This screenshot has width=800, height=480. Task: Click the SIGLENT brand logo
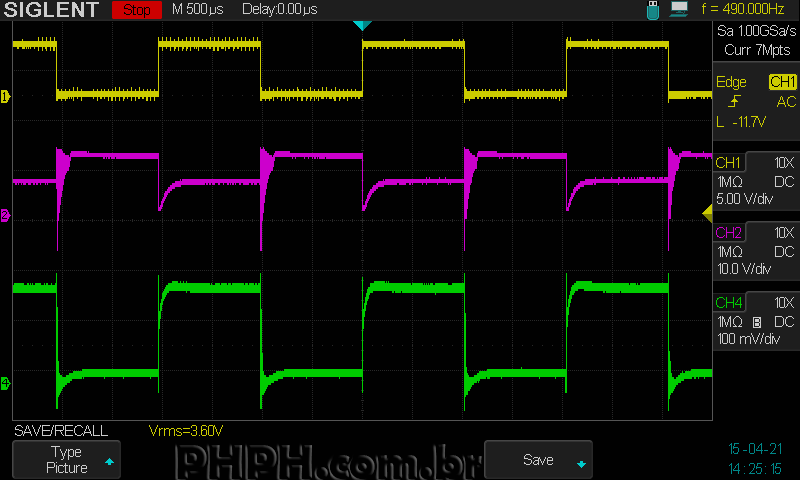51,10
